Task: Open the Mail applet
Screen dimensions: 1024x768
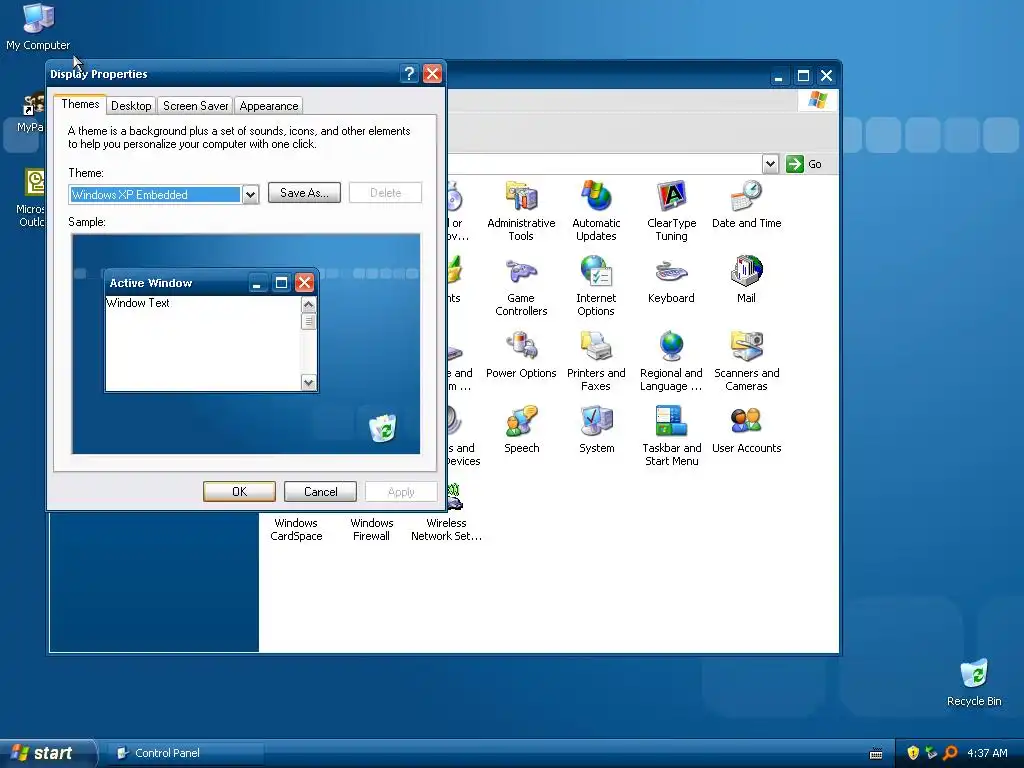Action: point(746,279)
